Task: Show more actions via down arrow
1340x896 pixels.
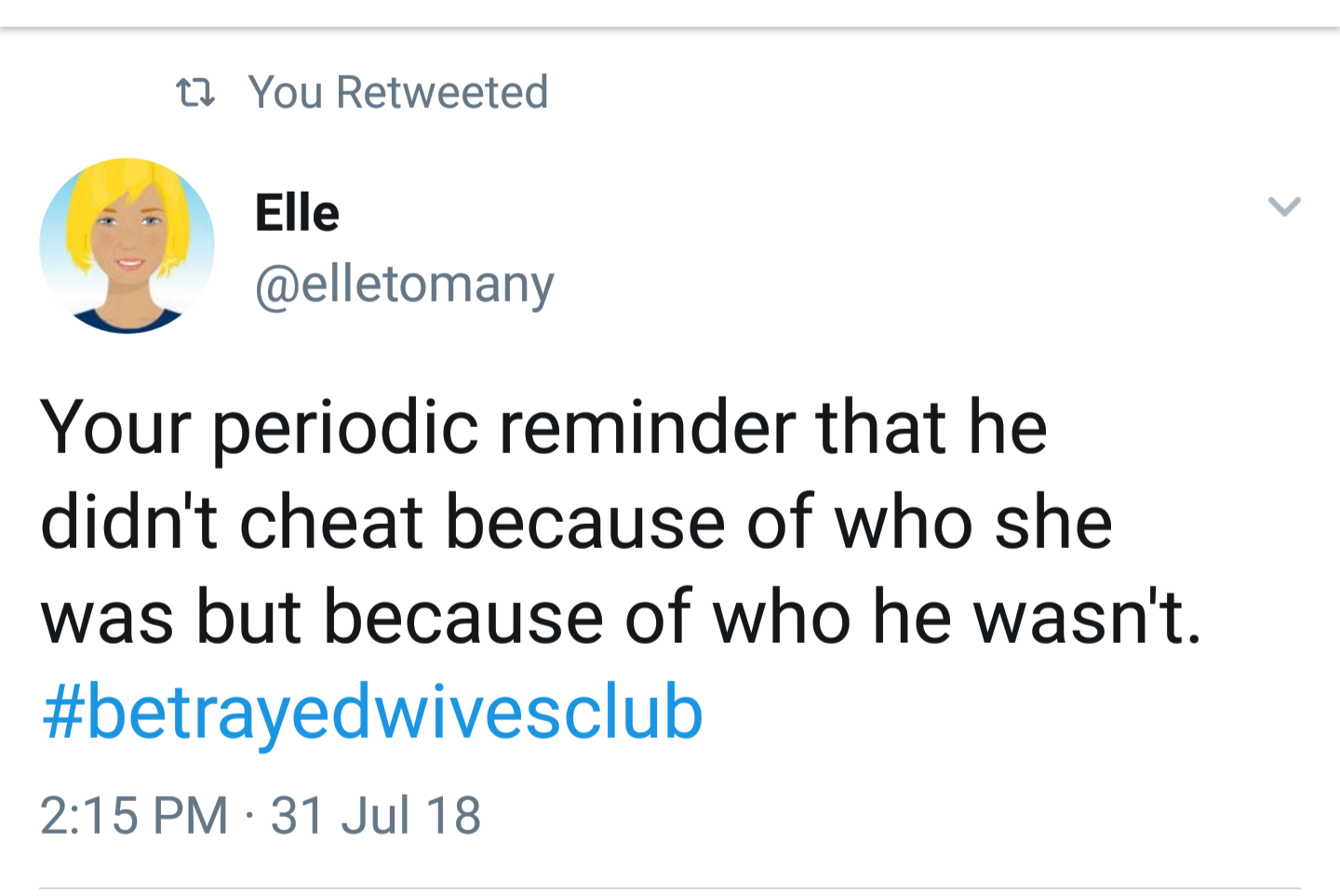Action: [1284, 206]
